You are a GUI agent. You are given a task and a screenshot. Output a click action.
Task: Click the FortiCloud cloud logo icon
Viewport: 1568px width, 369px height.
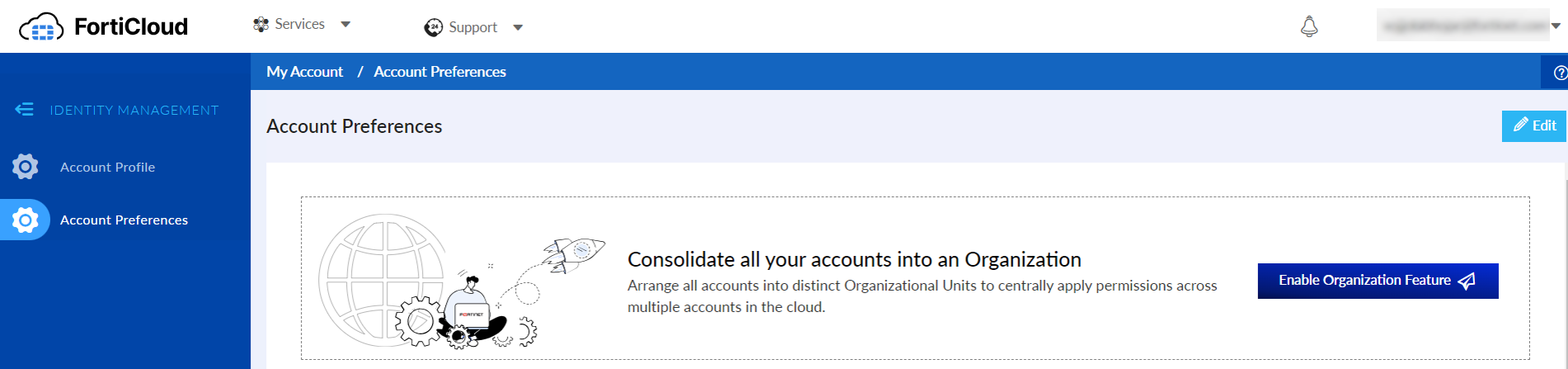point(41,27)
